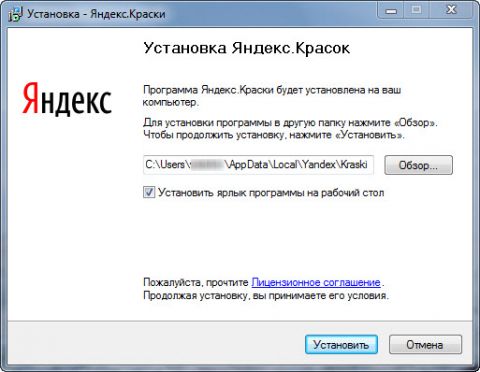Click the blurred username in install path
Viewport: 480px width, 372px height.
coord(208,165)
